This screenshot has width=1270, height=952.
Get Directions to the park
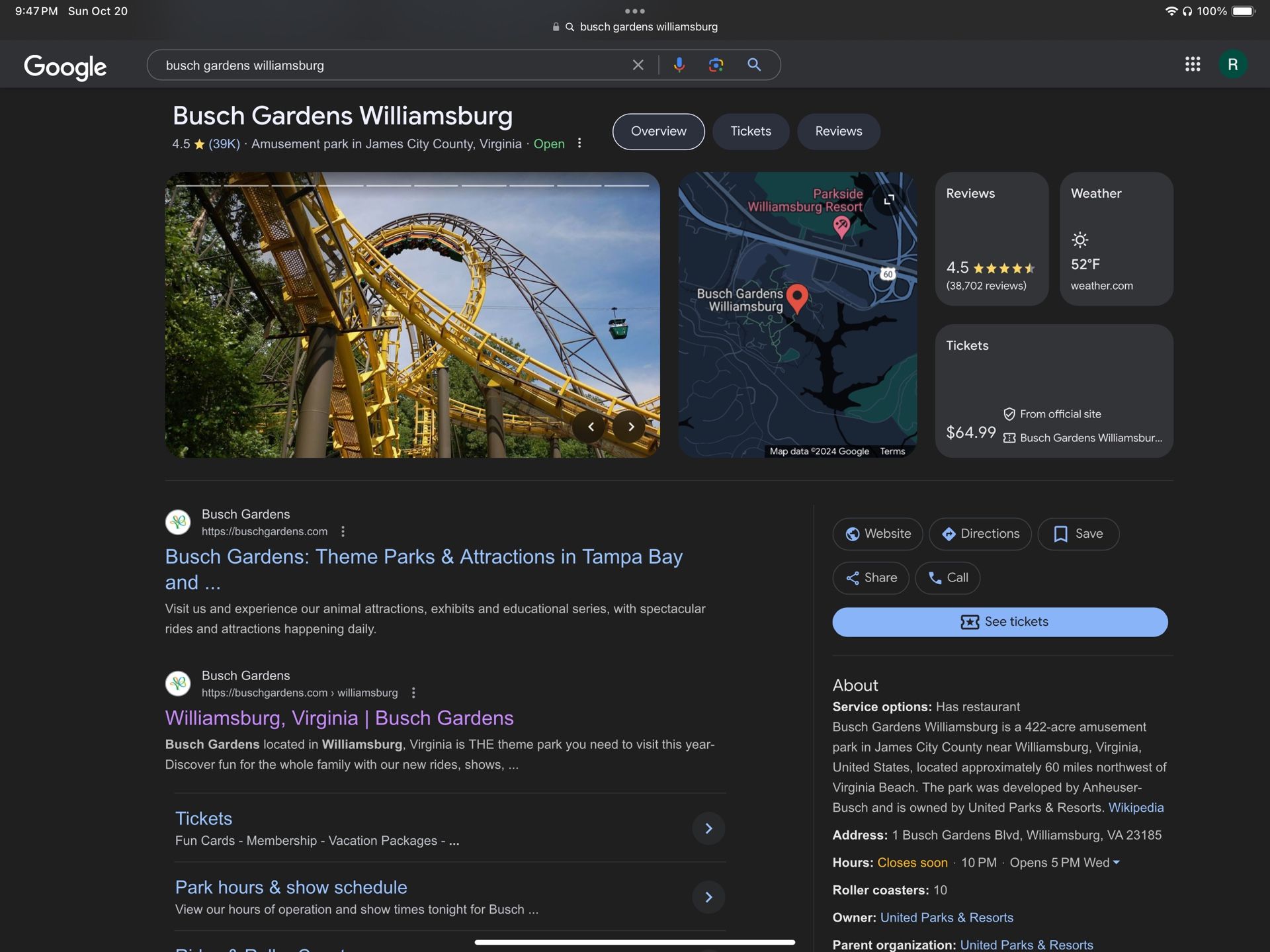tap(980, 534)
